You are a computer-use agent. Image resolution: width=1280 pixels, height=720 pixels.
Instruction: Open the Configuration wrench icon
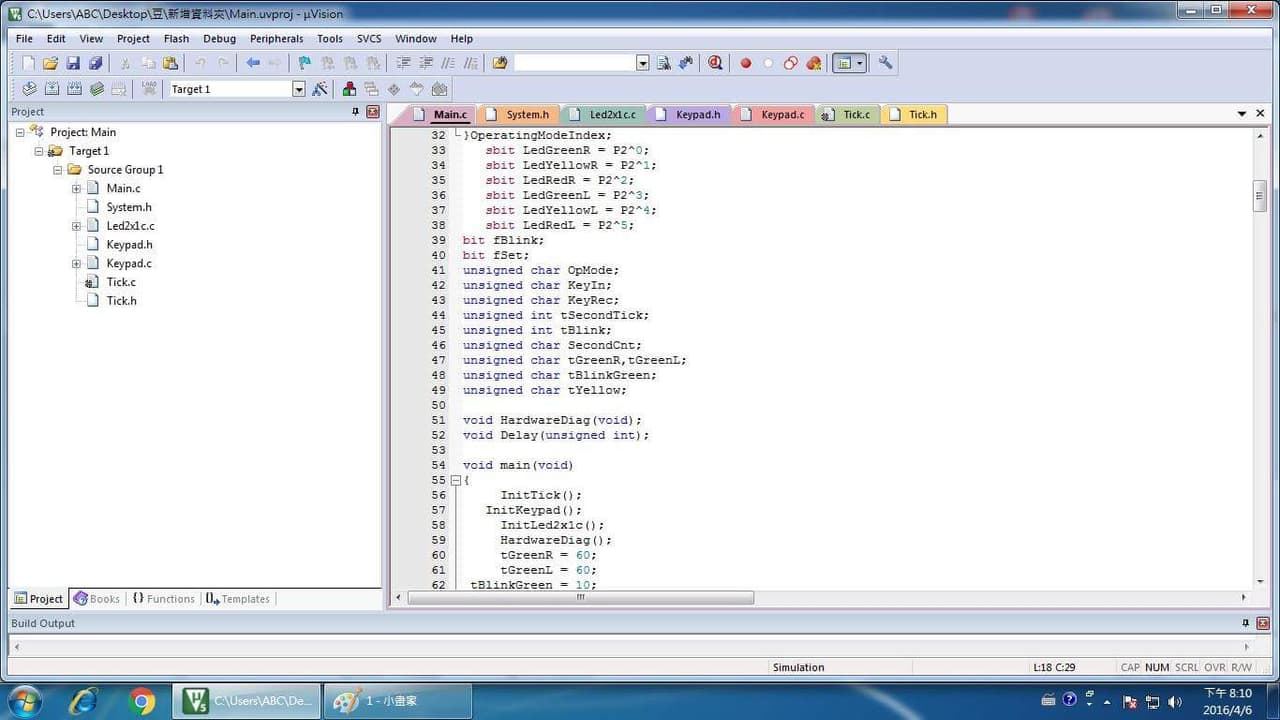coord(885,63)
